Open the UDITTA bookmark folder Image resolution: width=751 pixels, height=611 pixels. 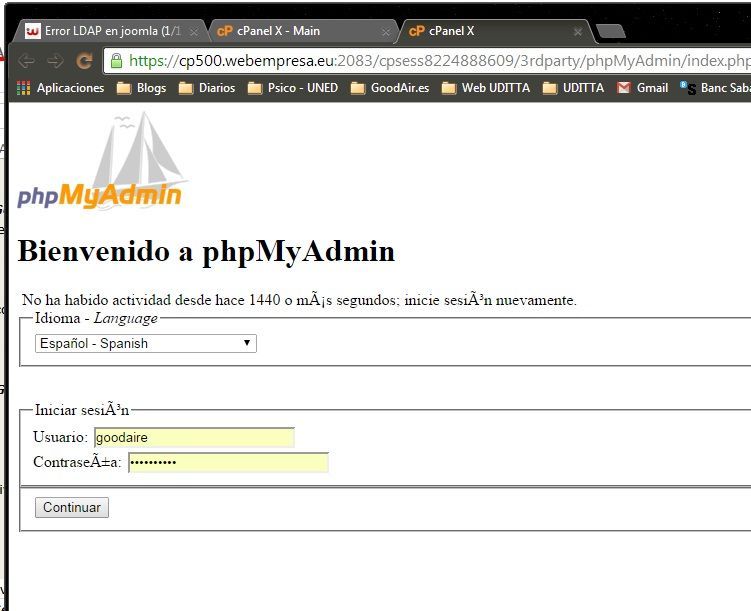click(x=573, y=88)
